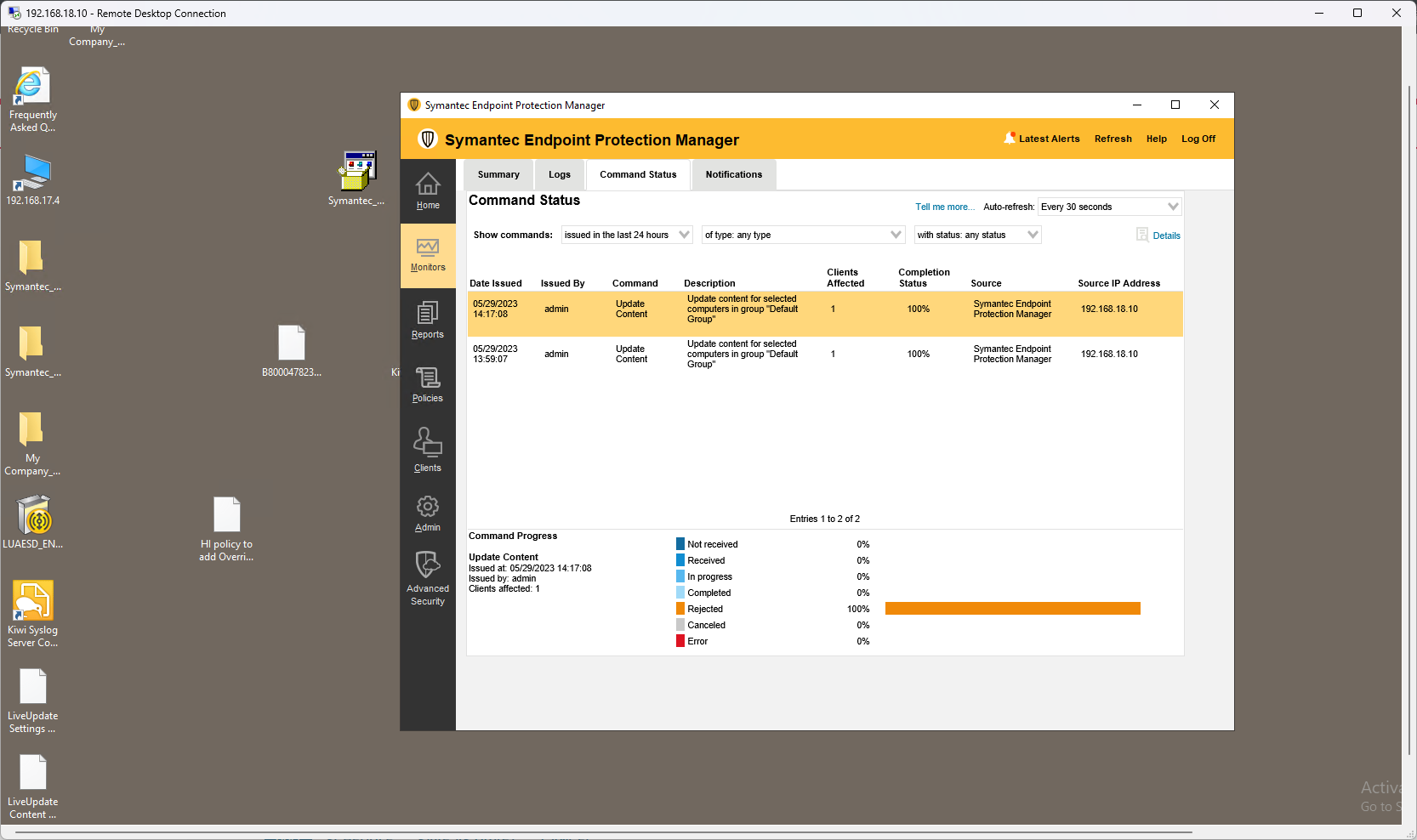Open the Admin gear icon
1417x840 pixels.
tap(428, 507)
